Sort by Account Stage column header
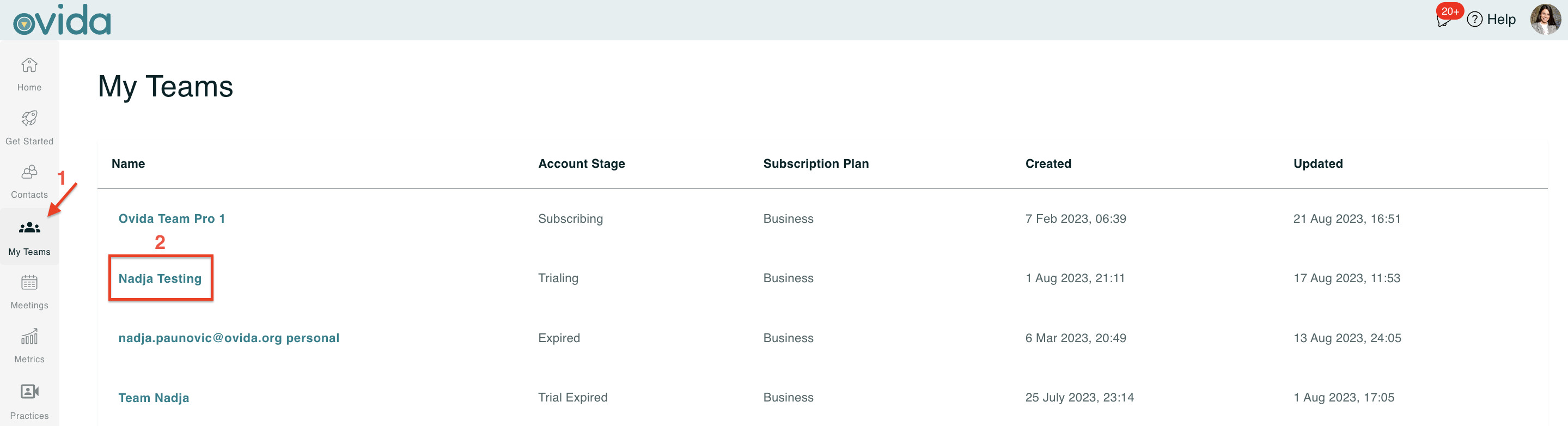The width and height of the screenshot is (1568, 426). pos(581,164)
